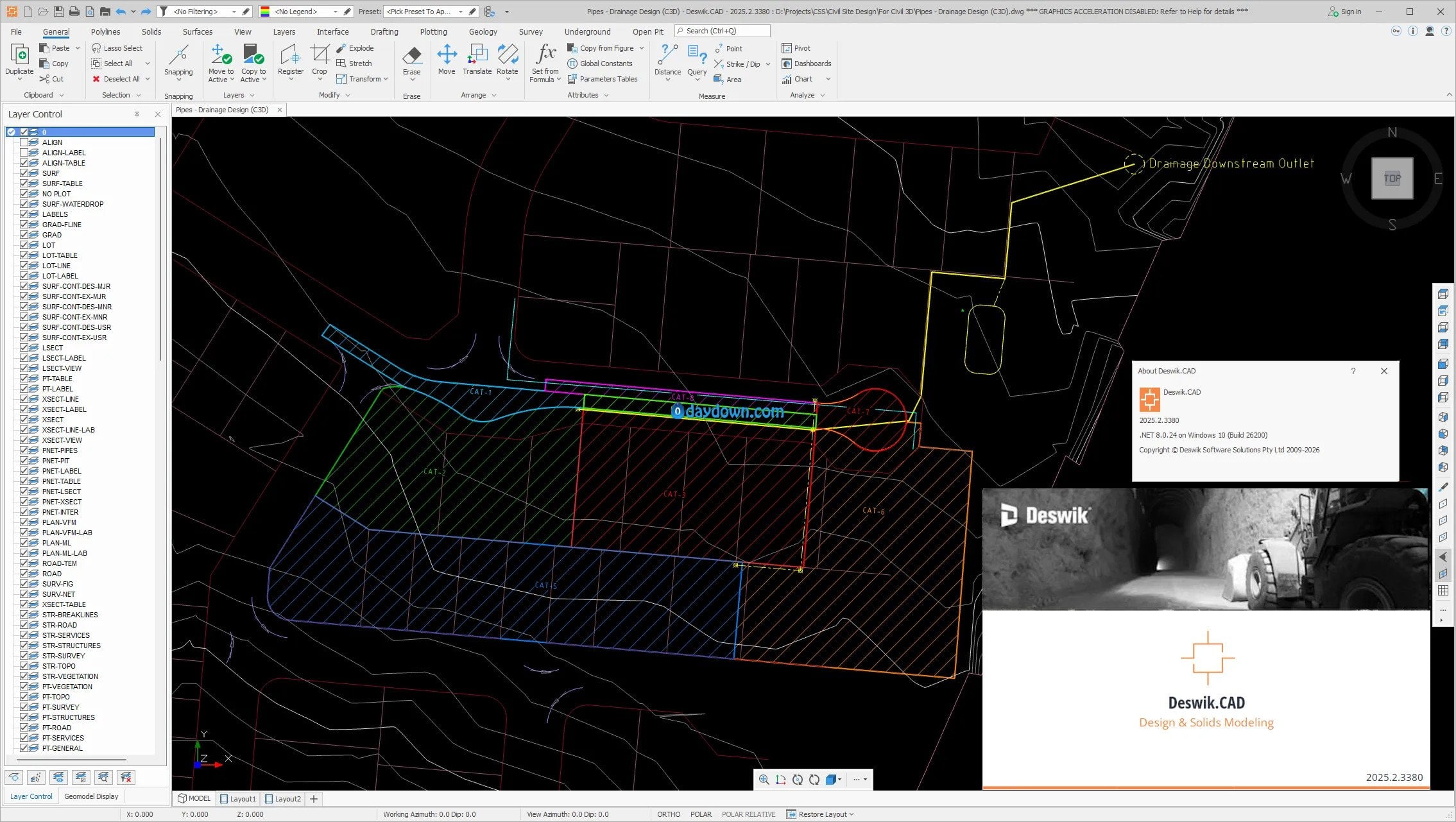The width and height of the screenshot is (1456, 822).
Task: Click the zoom magnifier in viewport toolbar
Action: pos(764,780)
